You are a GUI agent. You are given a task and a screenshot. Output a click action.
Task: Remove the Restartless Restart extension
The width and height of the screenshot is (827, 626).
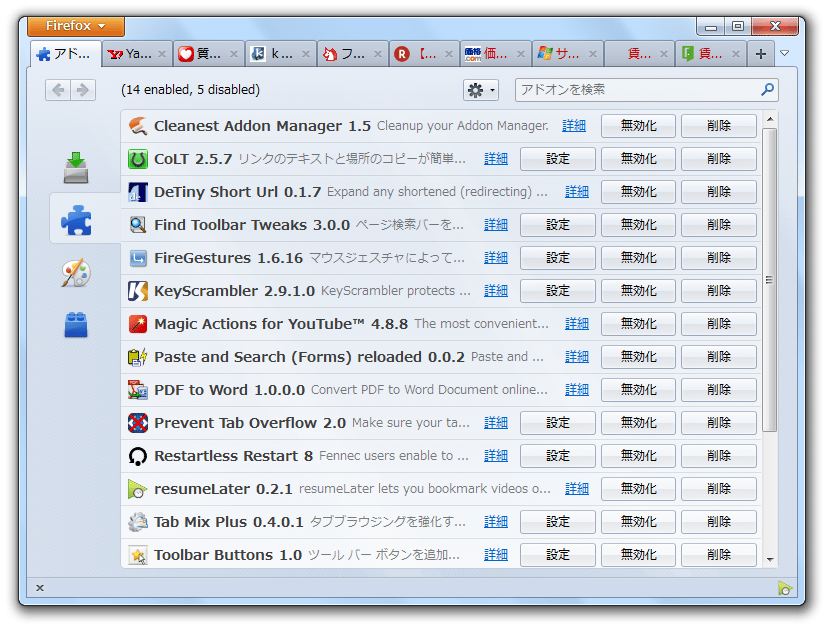coord(719,456)
